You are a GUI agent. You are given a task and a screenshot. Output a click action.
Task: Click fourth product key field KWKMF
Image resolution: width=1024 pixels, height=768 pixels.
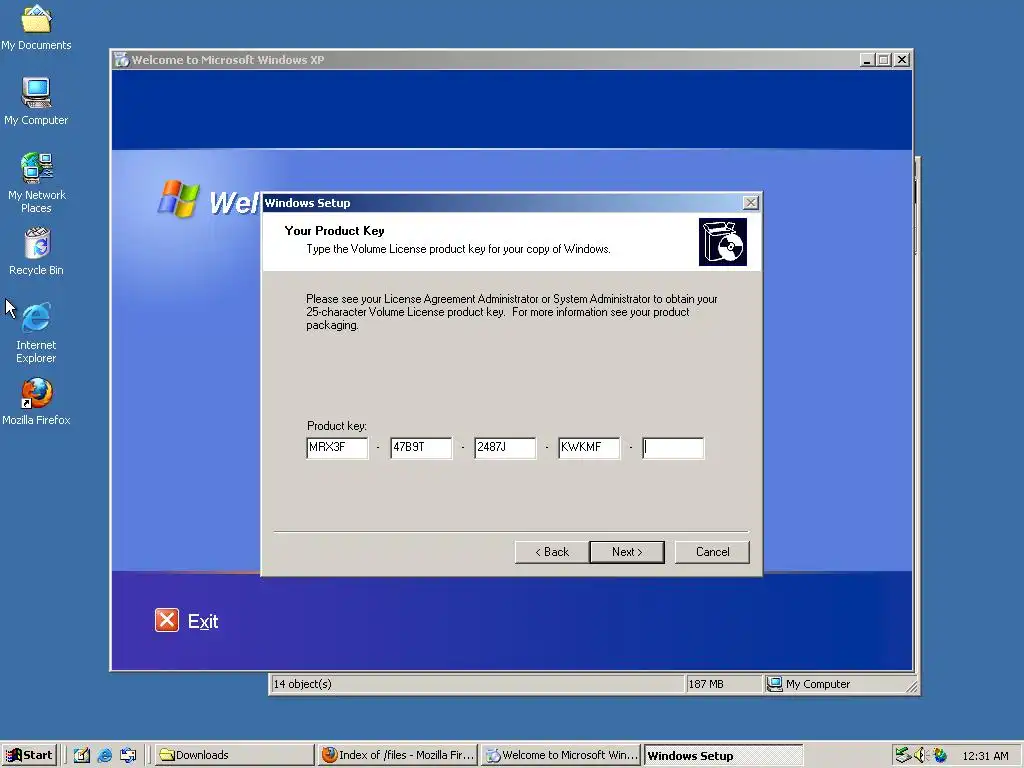click(x=589, y=448)
